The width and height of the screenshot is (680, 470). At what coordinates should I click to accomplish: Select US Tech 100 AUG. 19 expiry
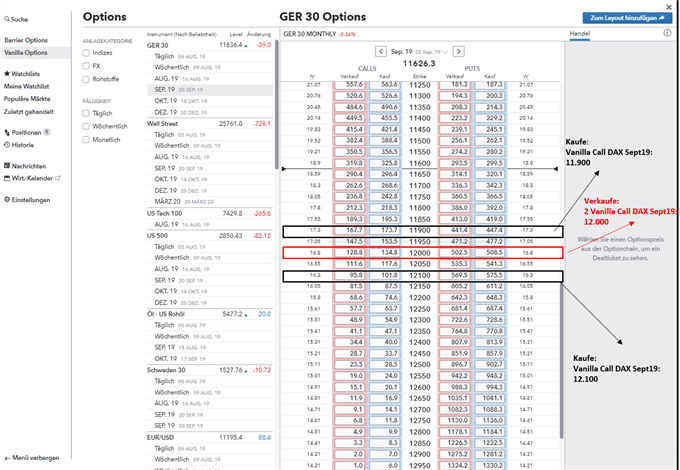coord(209,224)
